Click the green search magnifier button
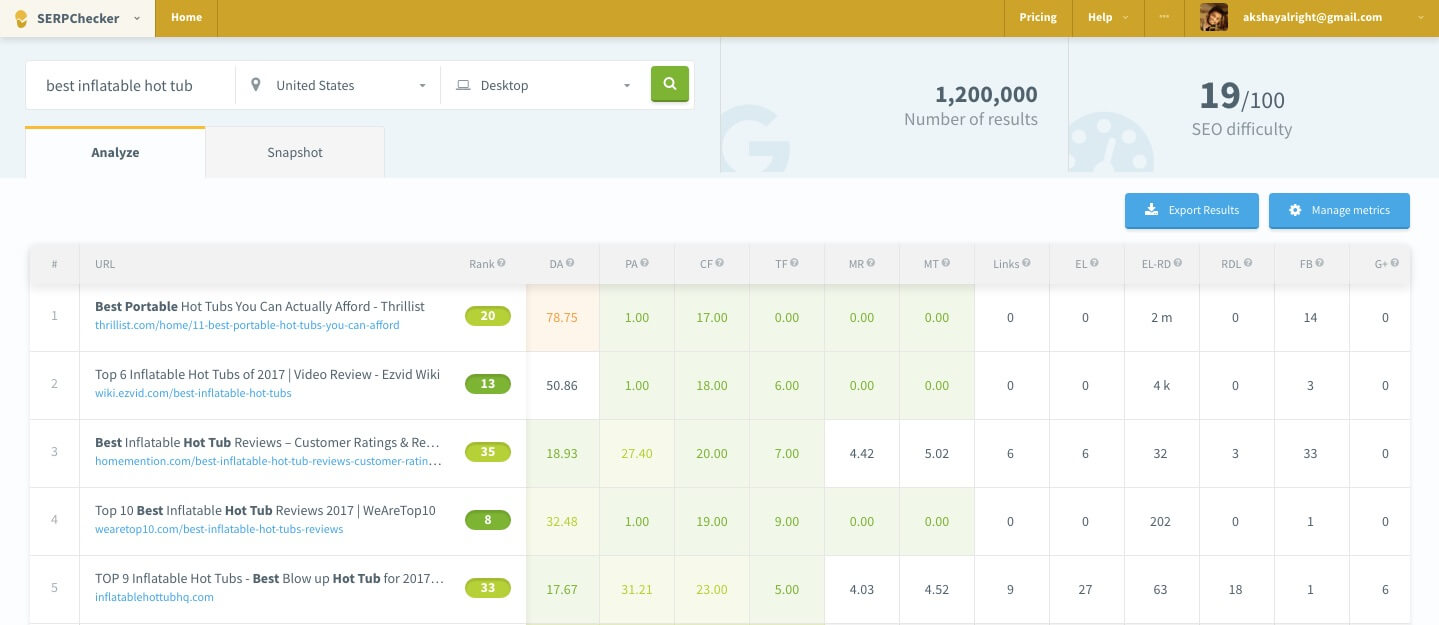The image size is (1439, 625). pos(670,84)
